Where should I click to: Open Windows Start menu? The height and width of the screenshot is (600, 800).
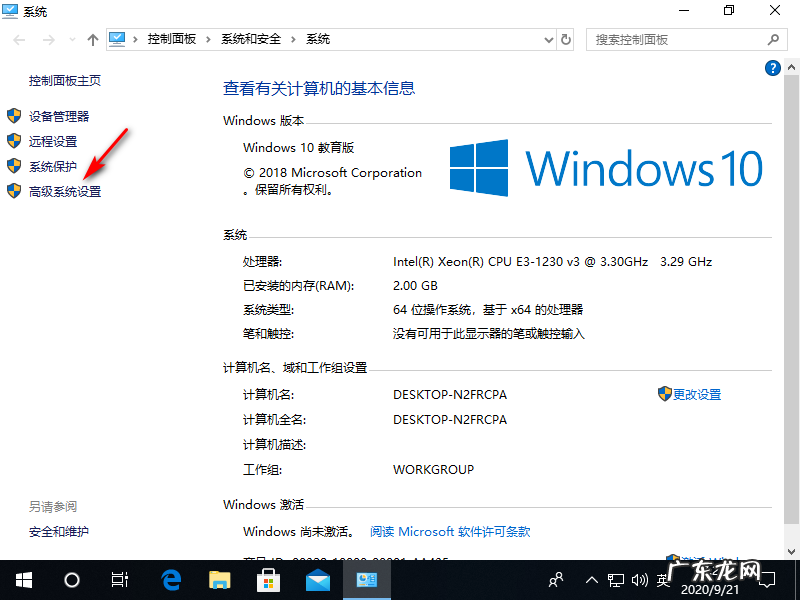pos(23,580)
